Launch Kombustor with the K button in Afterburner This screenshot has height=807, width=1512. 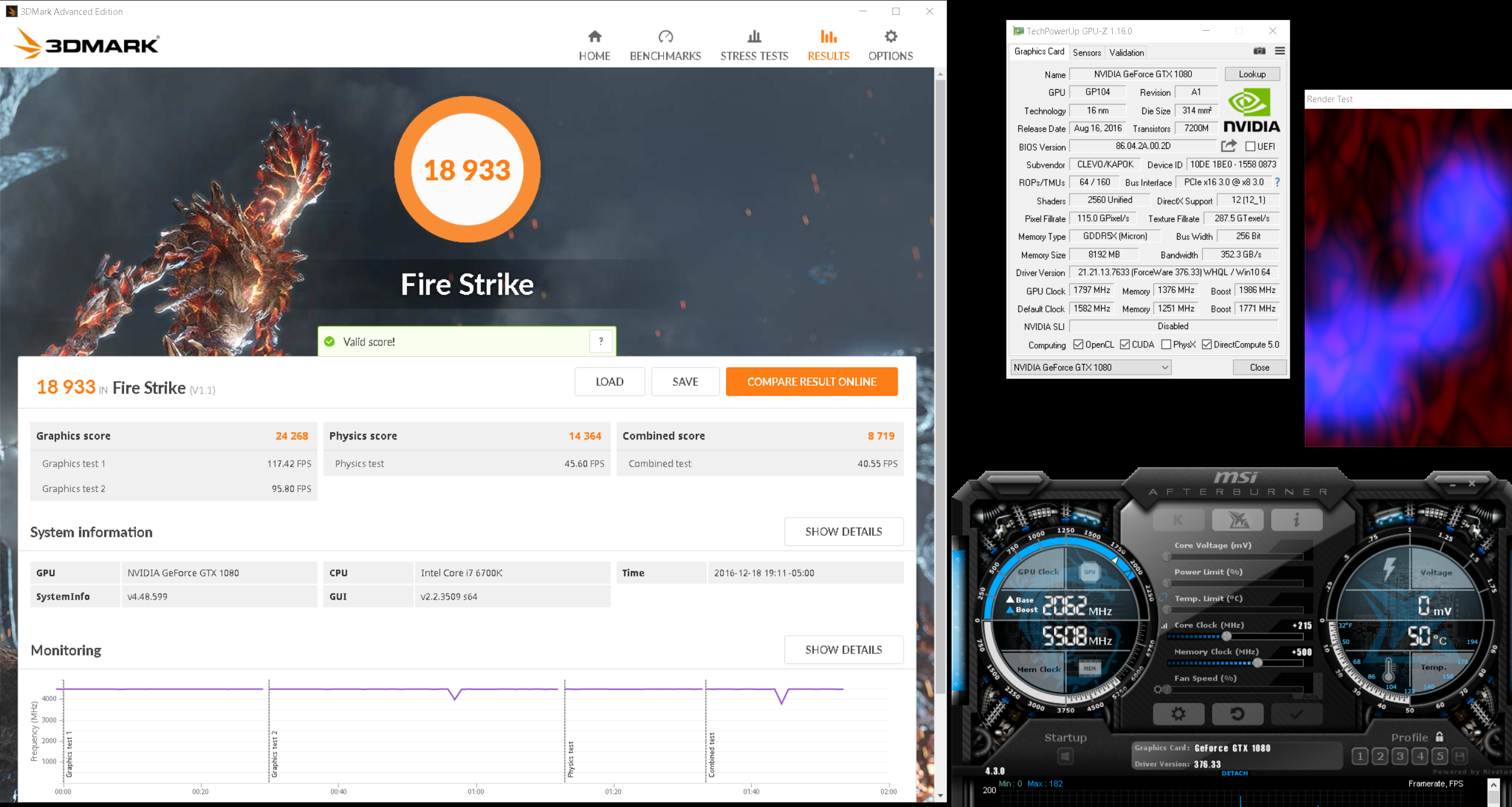coord(1178,520)
